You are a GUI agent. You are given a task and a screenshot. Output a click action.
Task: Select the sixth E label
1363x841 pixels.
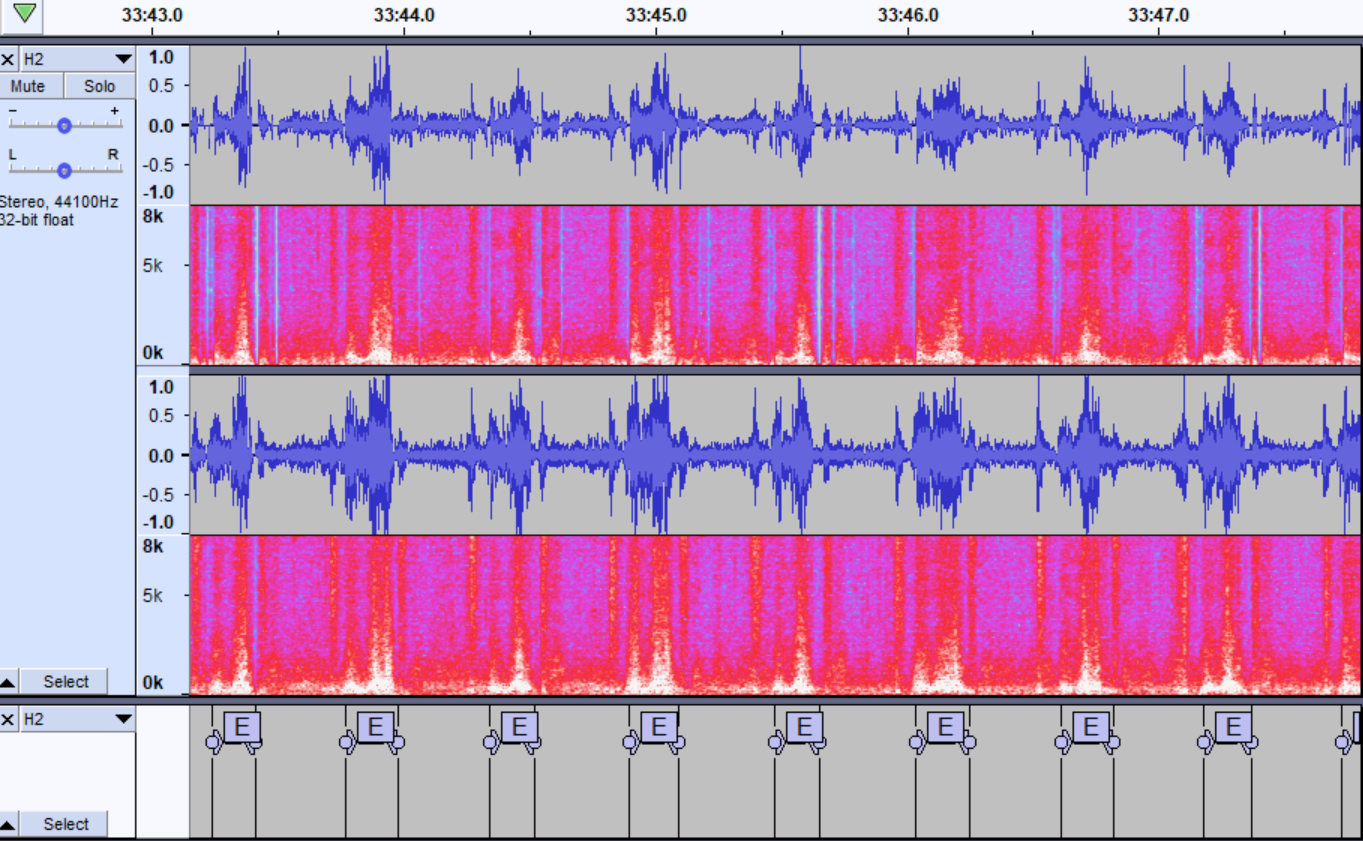tap(944, 727)
